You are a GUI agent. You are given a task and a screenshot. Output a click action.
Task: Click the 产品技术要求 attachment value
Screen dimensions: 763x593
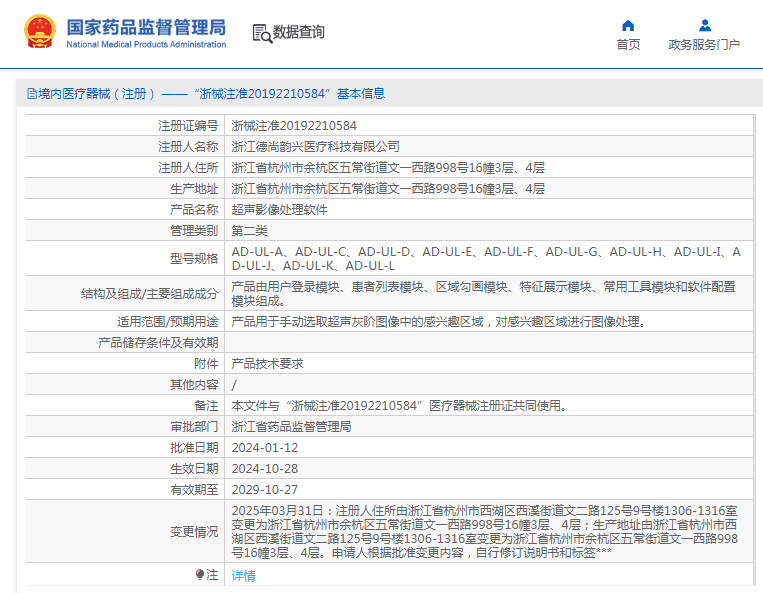click(267, 364)
